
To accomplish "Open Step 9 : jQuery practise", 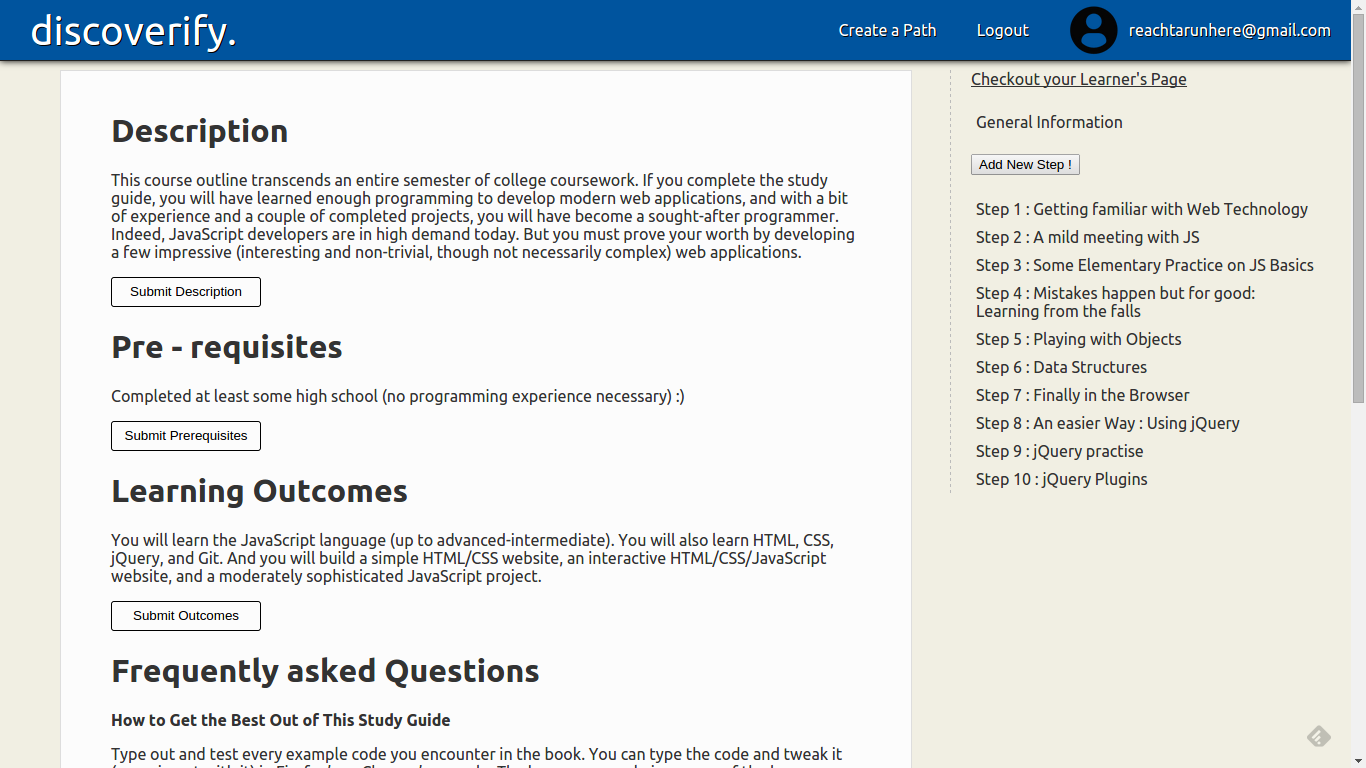I will point(1060,451).
